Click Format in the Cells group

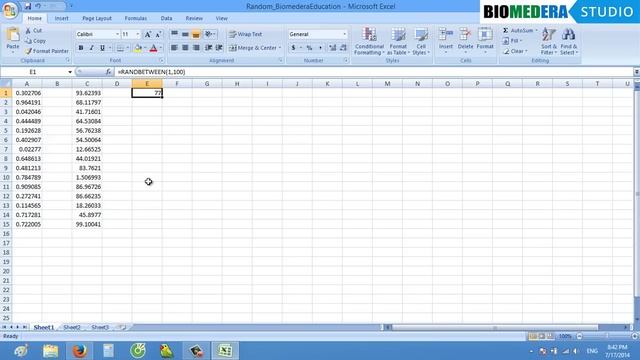click(x=485, y=41)
